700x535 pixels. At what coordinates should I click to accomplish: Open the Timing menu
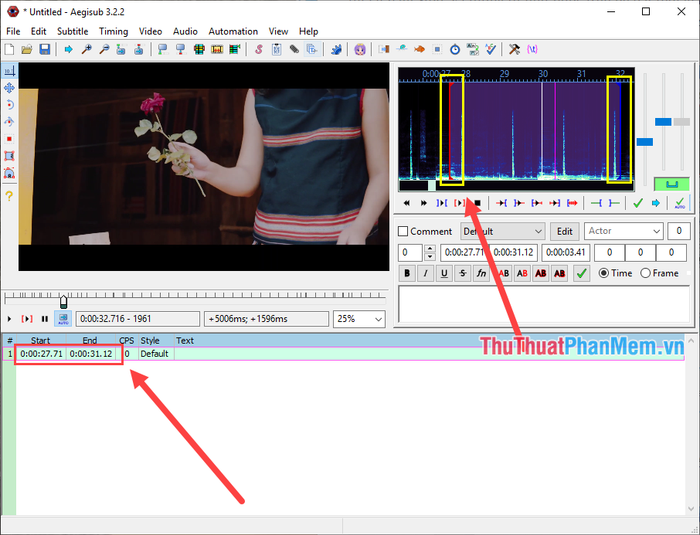click(113, 31)
